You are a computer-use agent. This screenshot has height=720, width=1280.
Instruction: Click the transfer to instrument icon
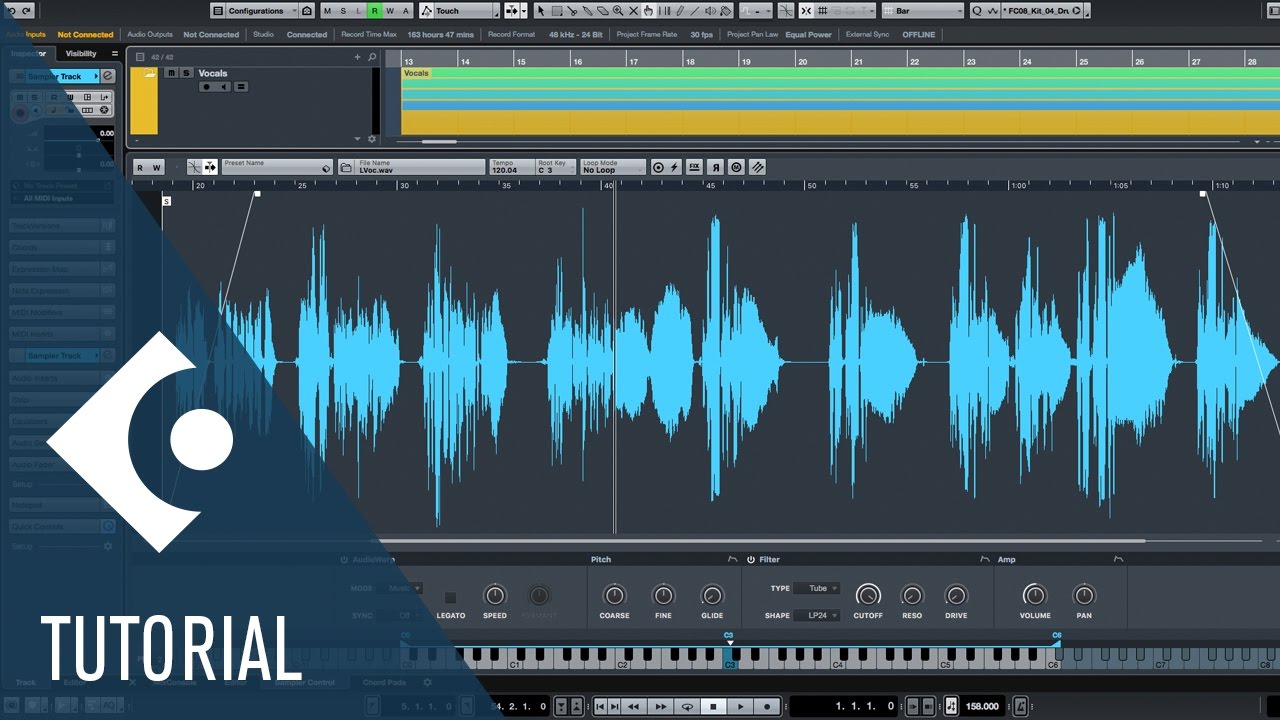point(757,168)
